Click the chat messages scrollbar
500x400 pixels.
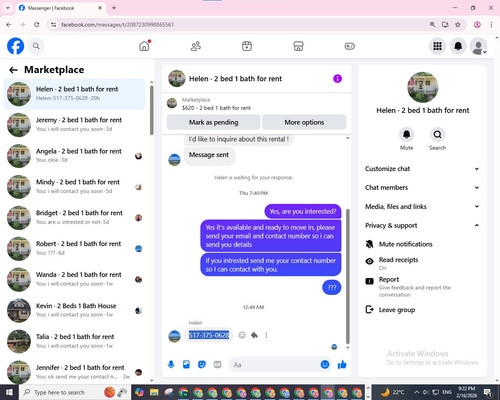point(348,277)
